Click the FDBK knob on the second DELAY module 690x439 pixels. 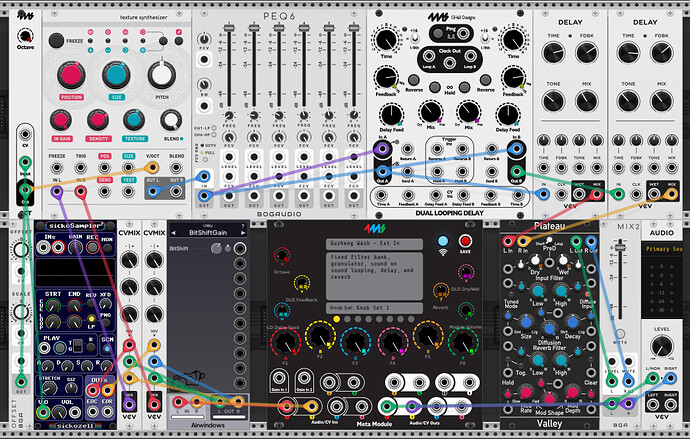[661, 53]
